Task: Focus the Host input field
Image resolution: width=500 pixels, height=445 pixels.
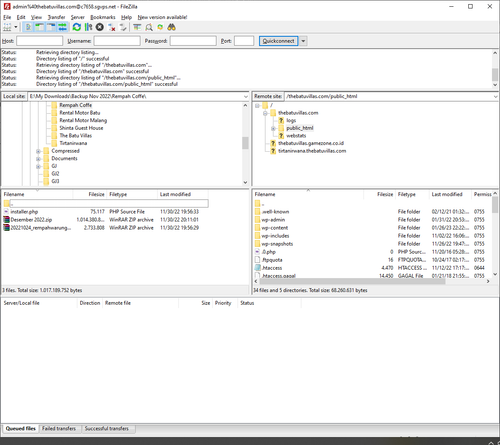Action: click(40, 41)
